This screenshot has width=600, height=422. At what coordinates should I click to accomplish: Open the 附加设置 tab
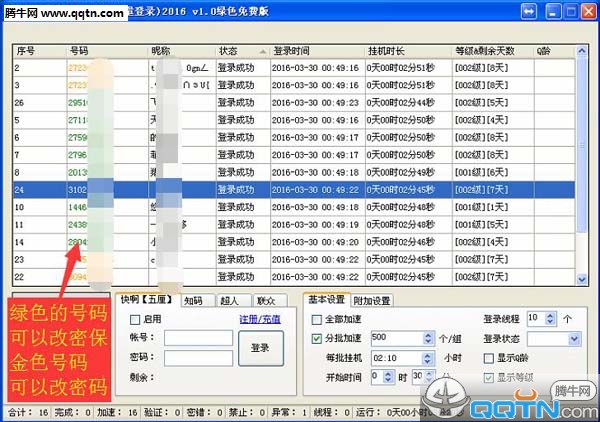(373, 299)
